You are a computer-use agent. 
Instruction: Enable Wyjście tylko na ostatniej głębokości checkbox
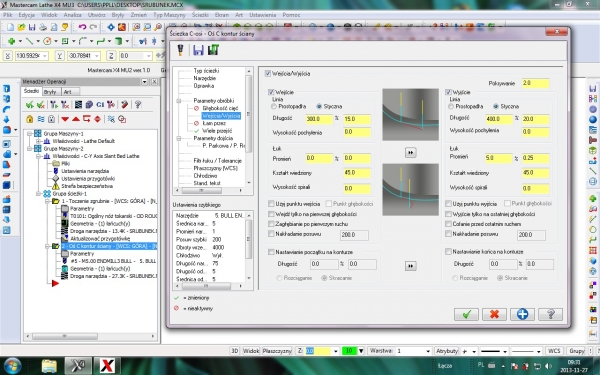448,214
